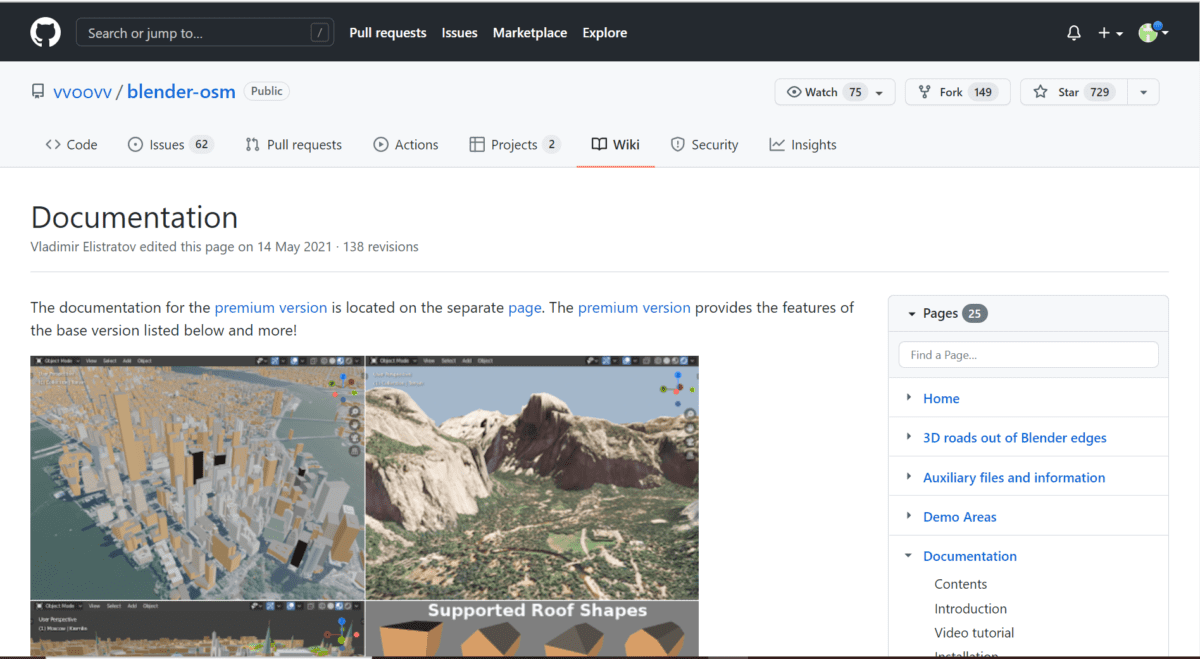Open the notifications bell

click(x=1074, y=33)
